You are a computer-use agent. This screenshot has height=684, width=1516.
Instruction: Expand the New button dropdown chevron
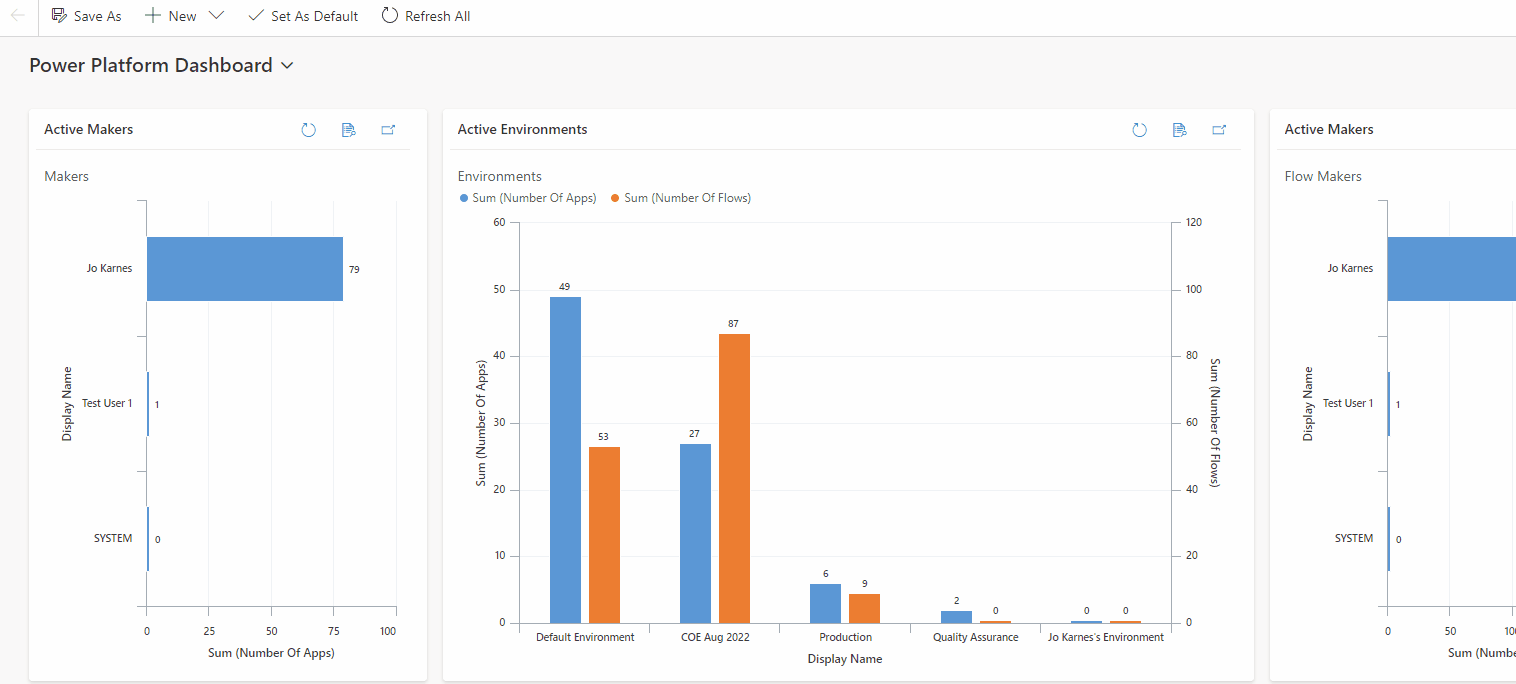click(x=216, y=16)
